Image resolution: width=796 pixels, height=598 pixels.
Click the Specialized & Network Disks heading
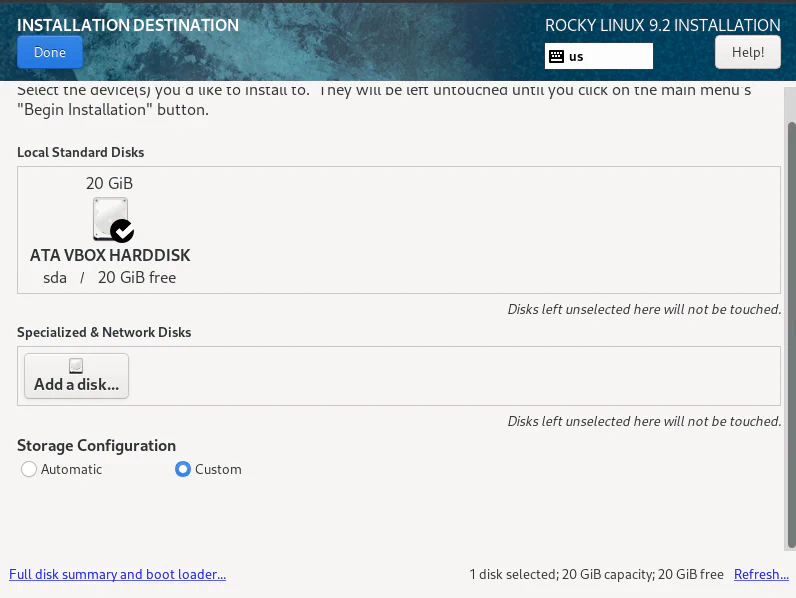click(104, 332)
